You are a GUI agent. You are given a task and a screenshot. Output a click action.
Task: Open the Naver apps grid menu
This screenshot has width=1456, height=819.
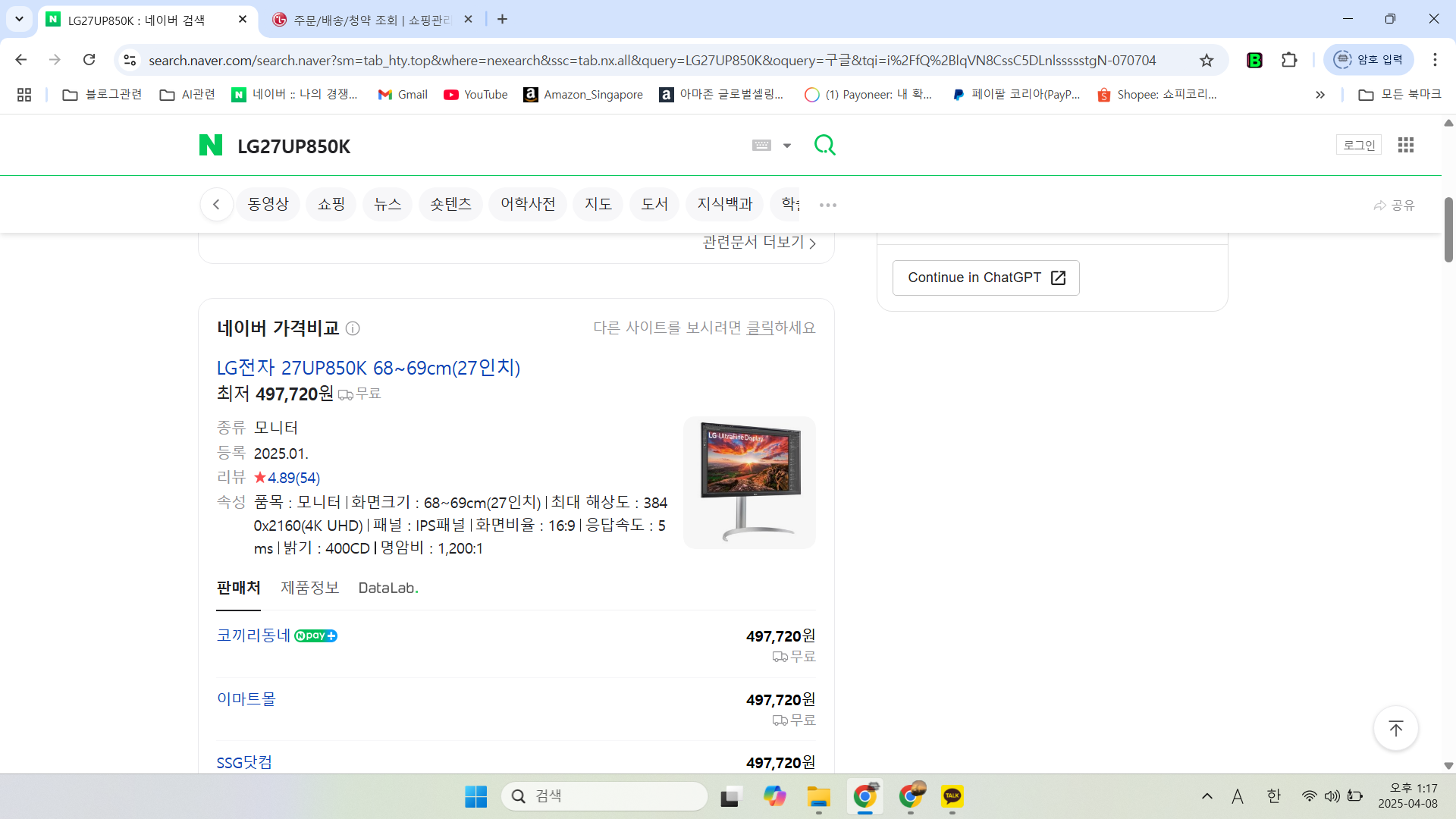tap(1405, 145)
